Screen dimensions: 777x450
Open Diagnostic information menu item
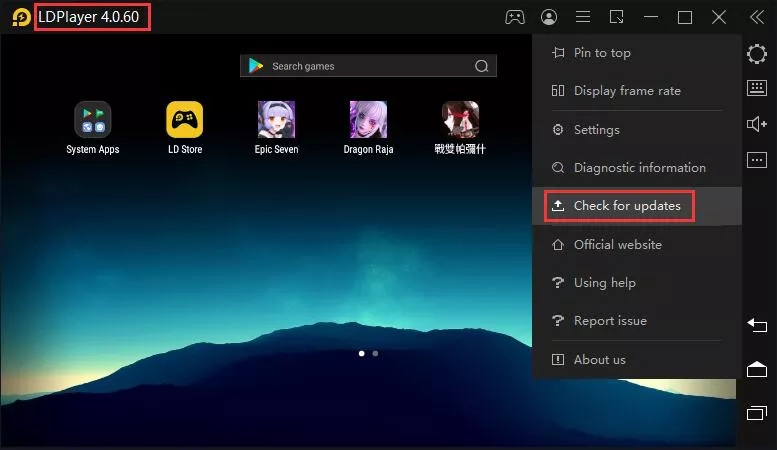tap(637, 168)
